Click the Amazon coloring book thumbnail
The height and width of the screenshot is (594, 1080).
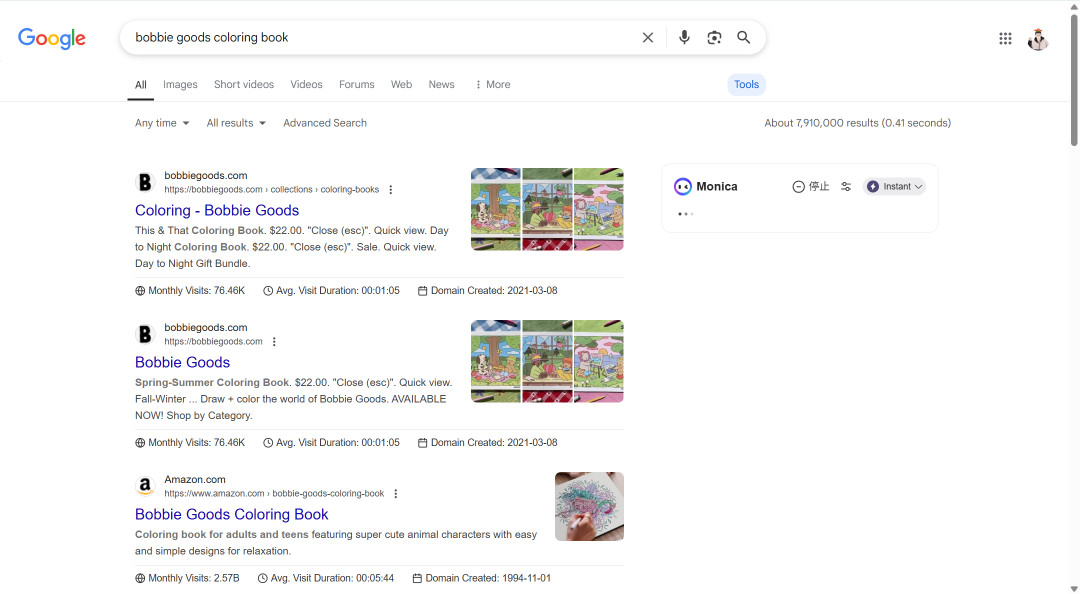tap(590, 506)
